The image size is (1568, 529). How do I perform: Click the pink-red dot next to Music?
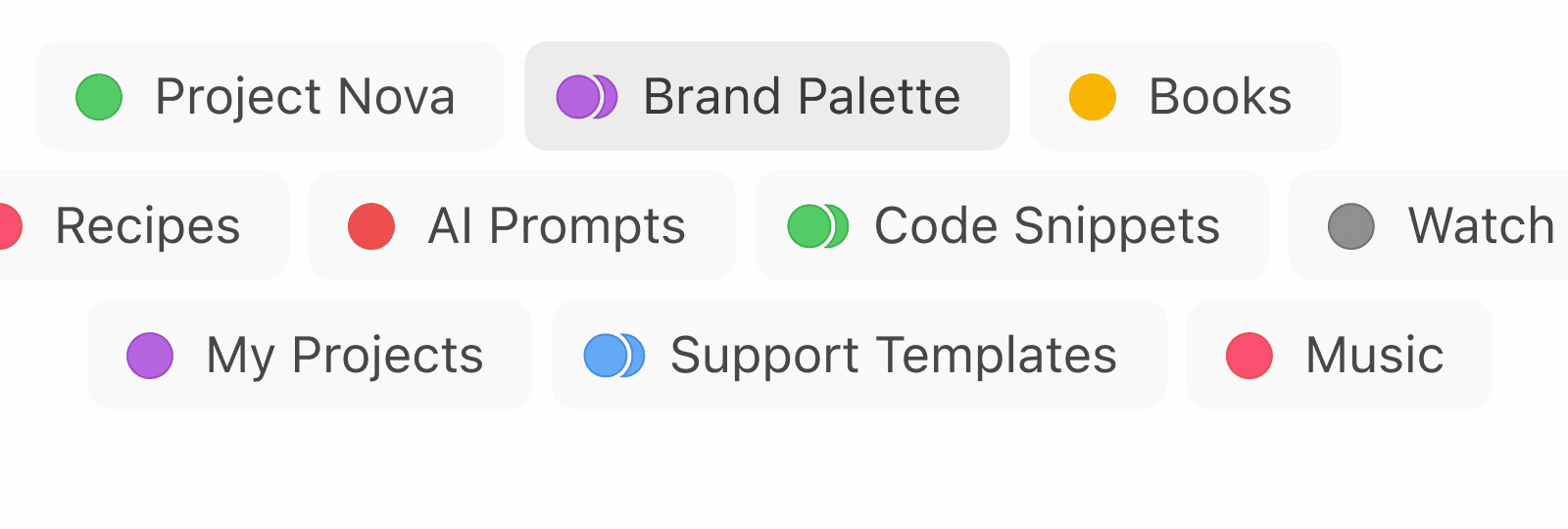(x=1249, y=356)
